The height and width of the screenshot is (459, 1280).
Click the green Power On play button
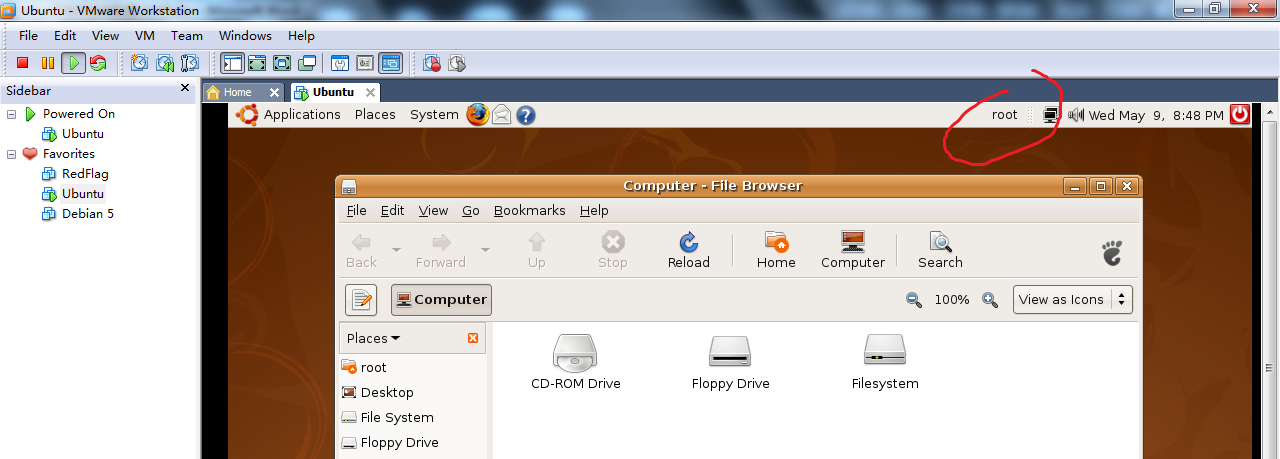tap(73, 63)
